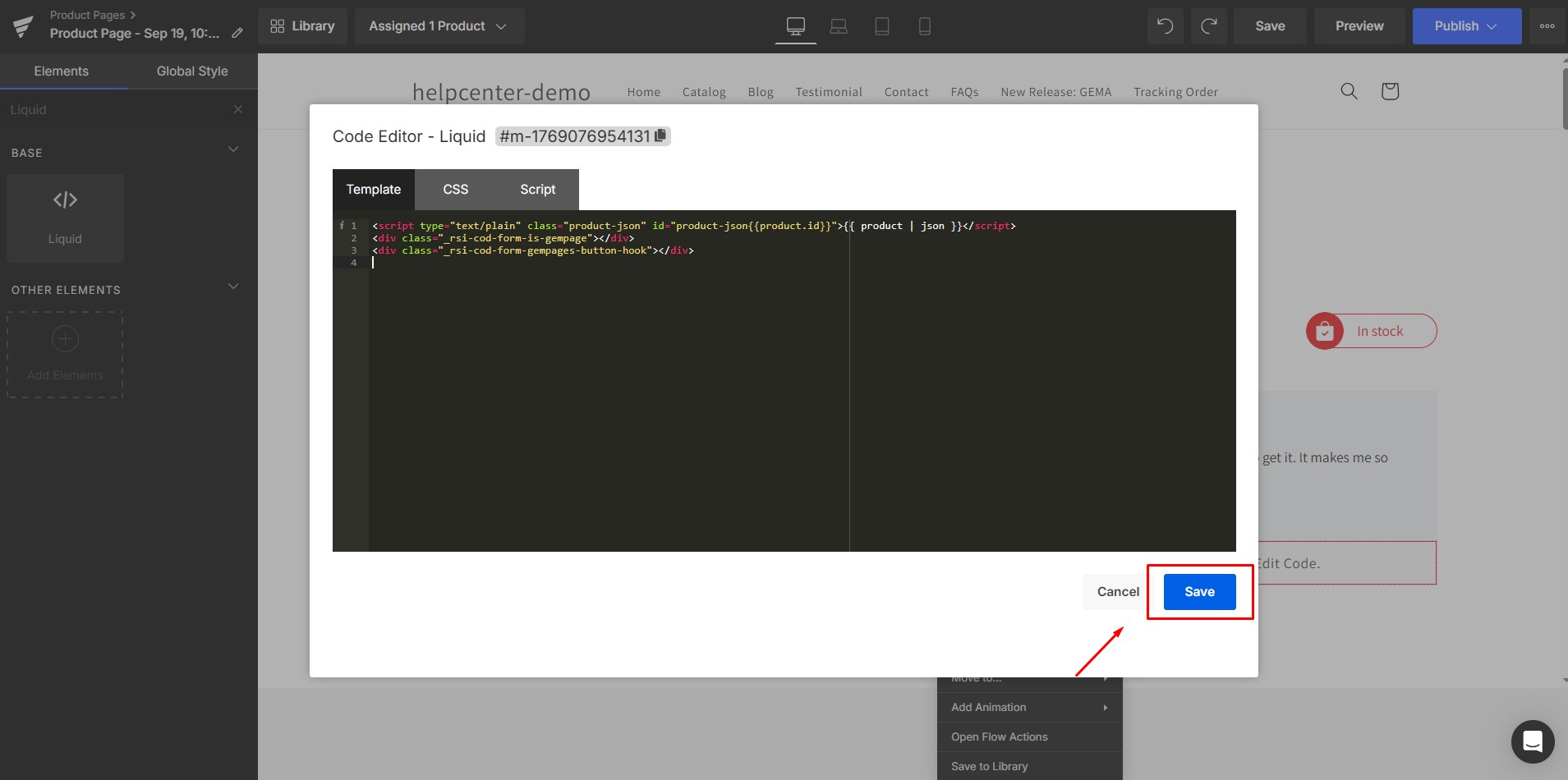Cancel the Code Editor dialog

[x=1116, y=591]
